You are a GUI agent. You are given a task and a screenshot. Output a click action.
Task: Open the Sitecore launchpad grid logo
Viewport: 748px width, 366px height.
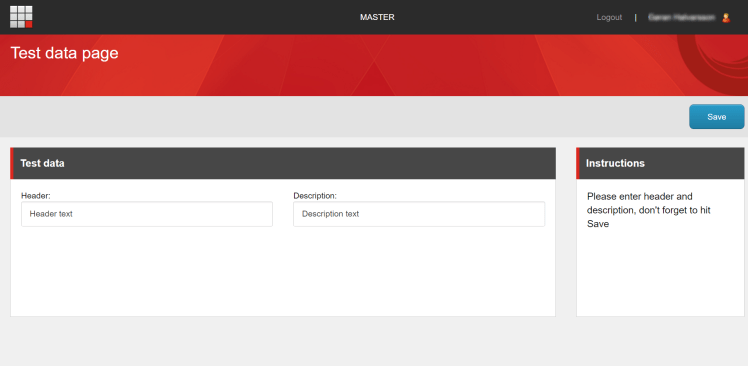(21, 17)
